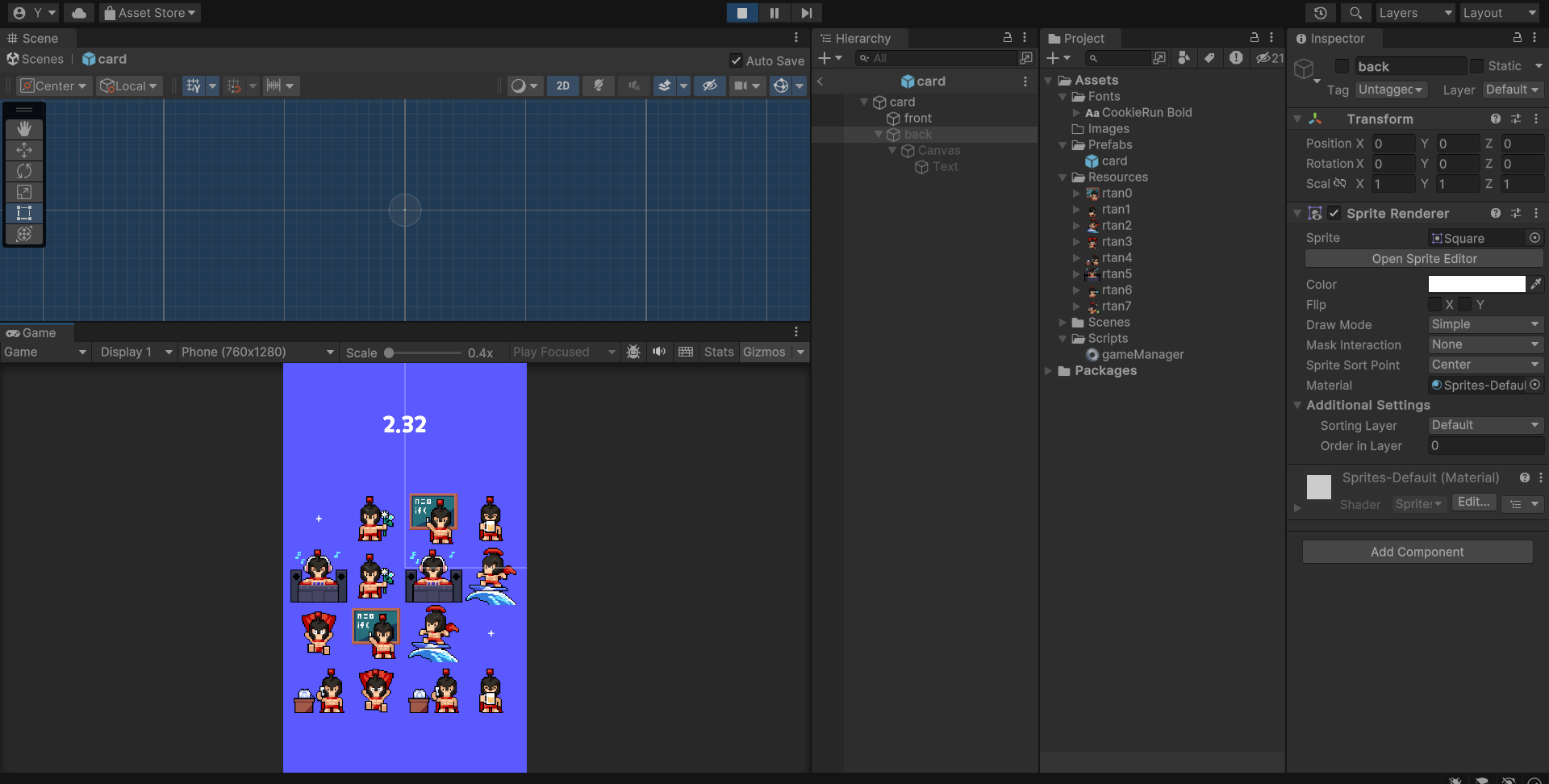Viewport: 1549px width, 784px height.
Task: Toggle scene visibility eye icon
Action: coord(710,85)
